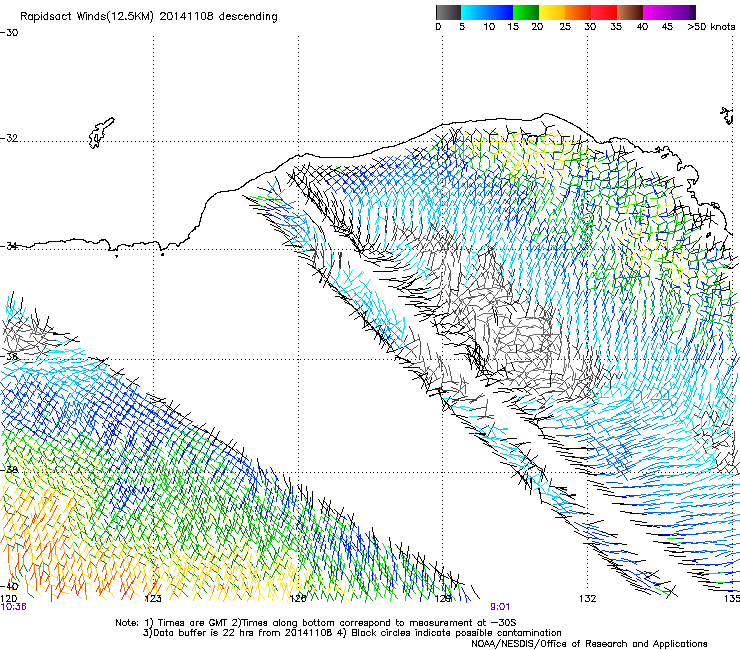Click the '-34' latitude label
This screenshot has height=650, width=740.
click(x=9, y=246)
